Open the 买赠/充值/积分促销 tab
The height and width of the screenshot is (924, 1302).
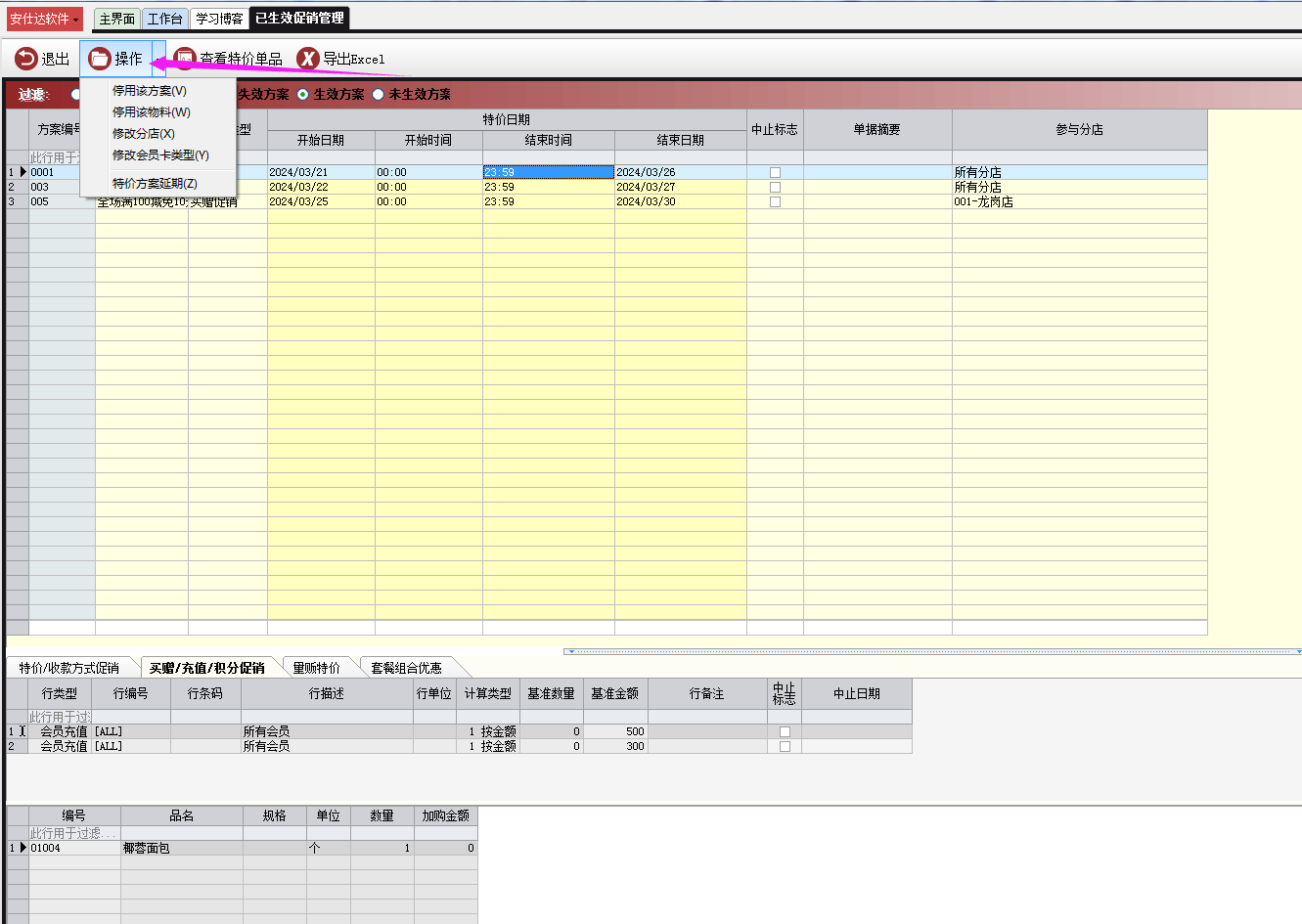207,668
